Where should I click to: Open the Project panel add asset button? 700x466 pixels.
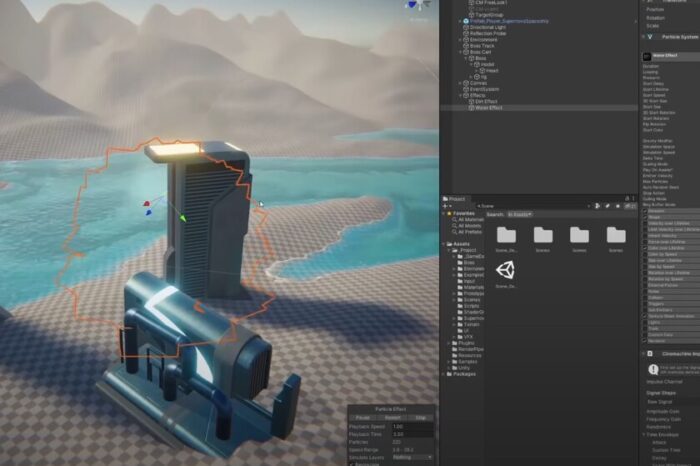pos(446,206)
